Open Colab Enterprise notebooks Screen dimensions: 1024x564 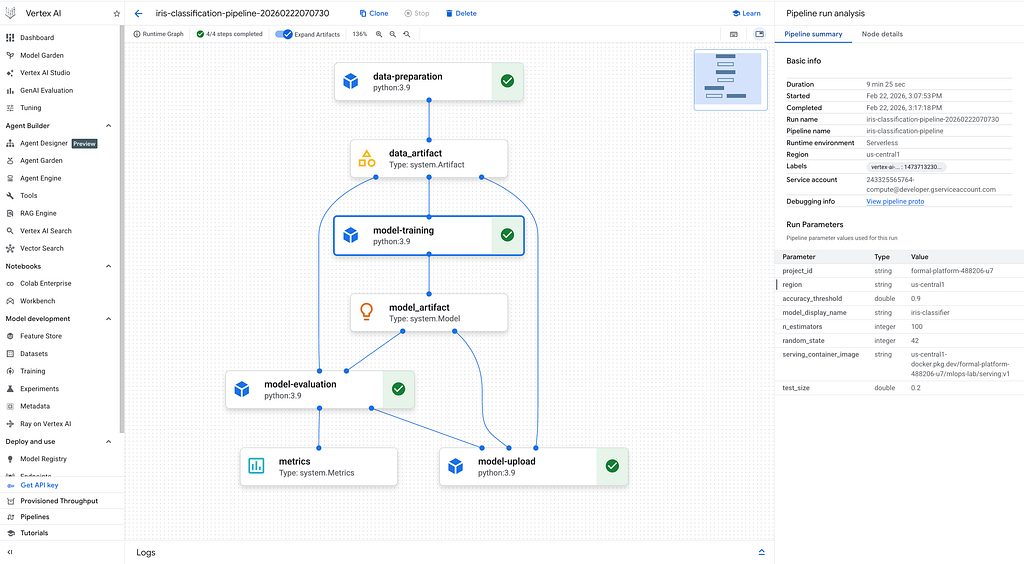click(46, 284)
